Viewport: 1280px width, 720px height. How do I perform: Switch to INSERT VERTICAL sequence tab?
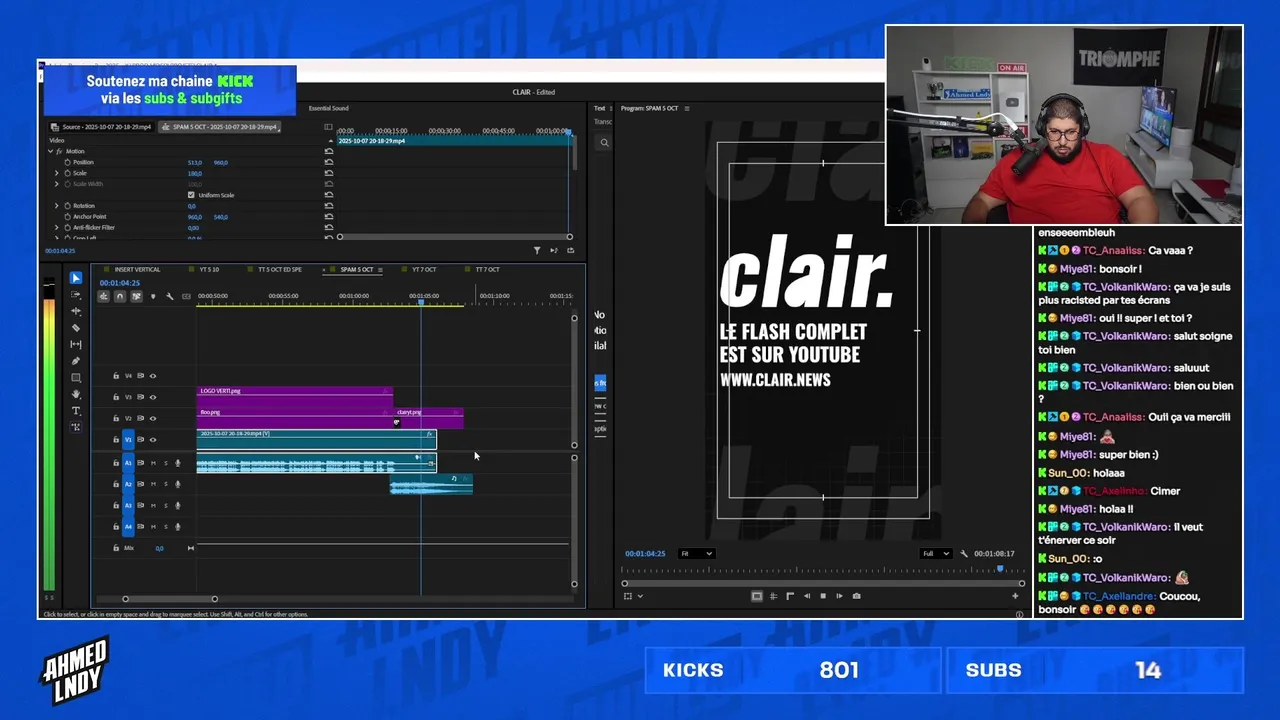(137, 270)
